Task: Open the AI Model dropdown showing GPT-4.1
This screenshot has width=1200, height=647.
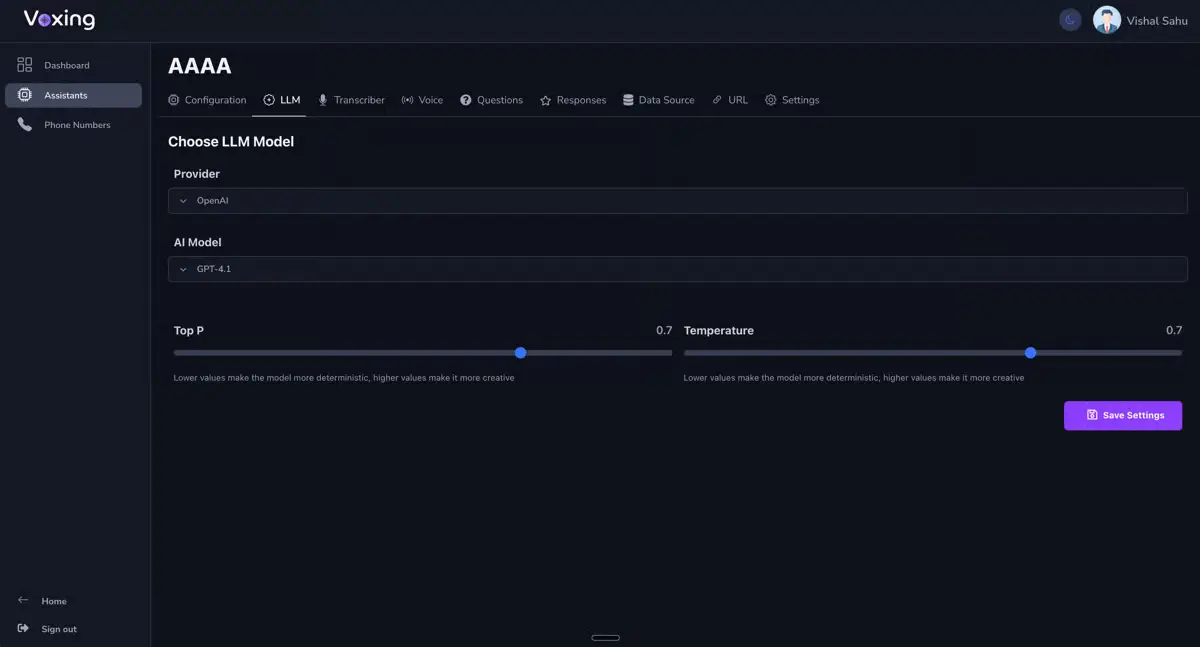Action: [677, 268]
